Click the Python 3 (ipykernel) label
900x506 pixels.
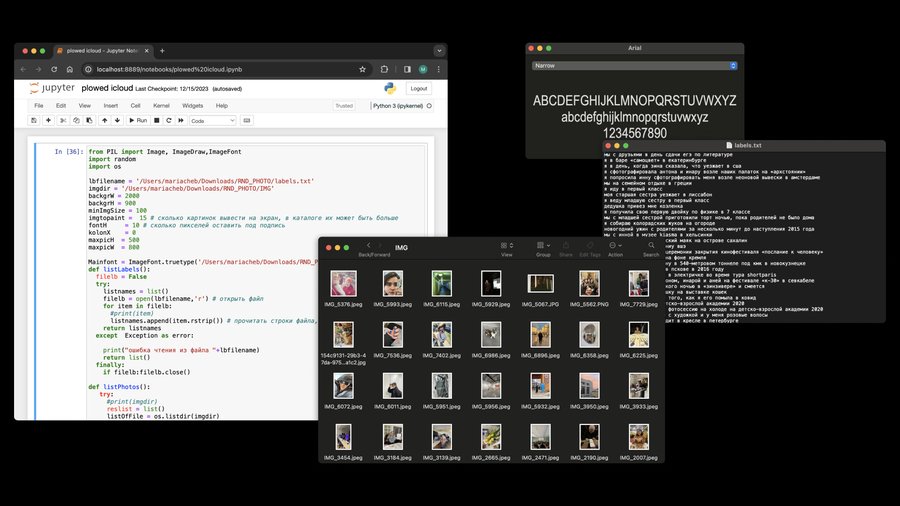point(398,106)
